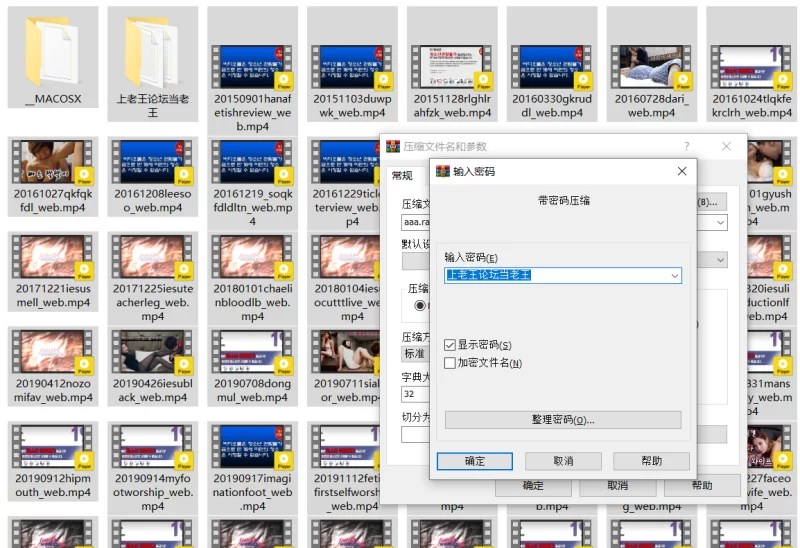Click the browse (B)... button
The width and height of the screenshot is (800, 548).
tap(711, 202)
